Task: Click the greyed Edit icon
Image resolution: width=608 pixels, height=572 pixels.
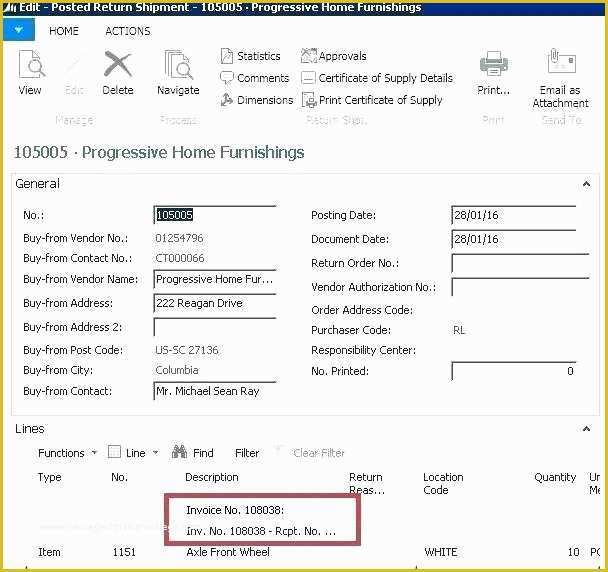Action: click(x=74, y=64)
